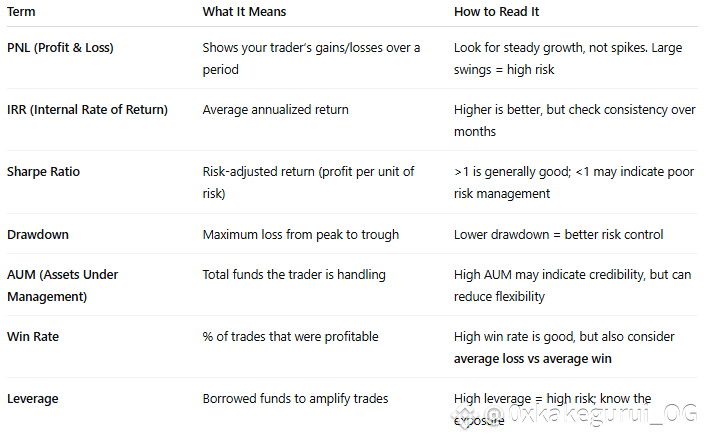The height and width of the screenshot is (441, 706).
Task: Click bold average loss vs average win
Action: [533, 359]
